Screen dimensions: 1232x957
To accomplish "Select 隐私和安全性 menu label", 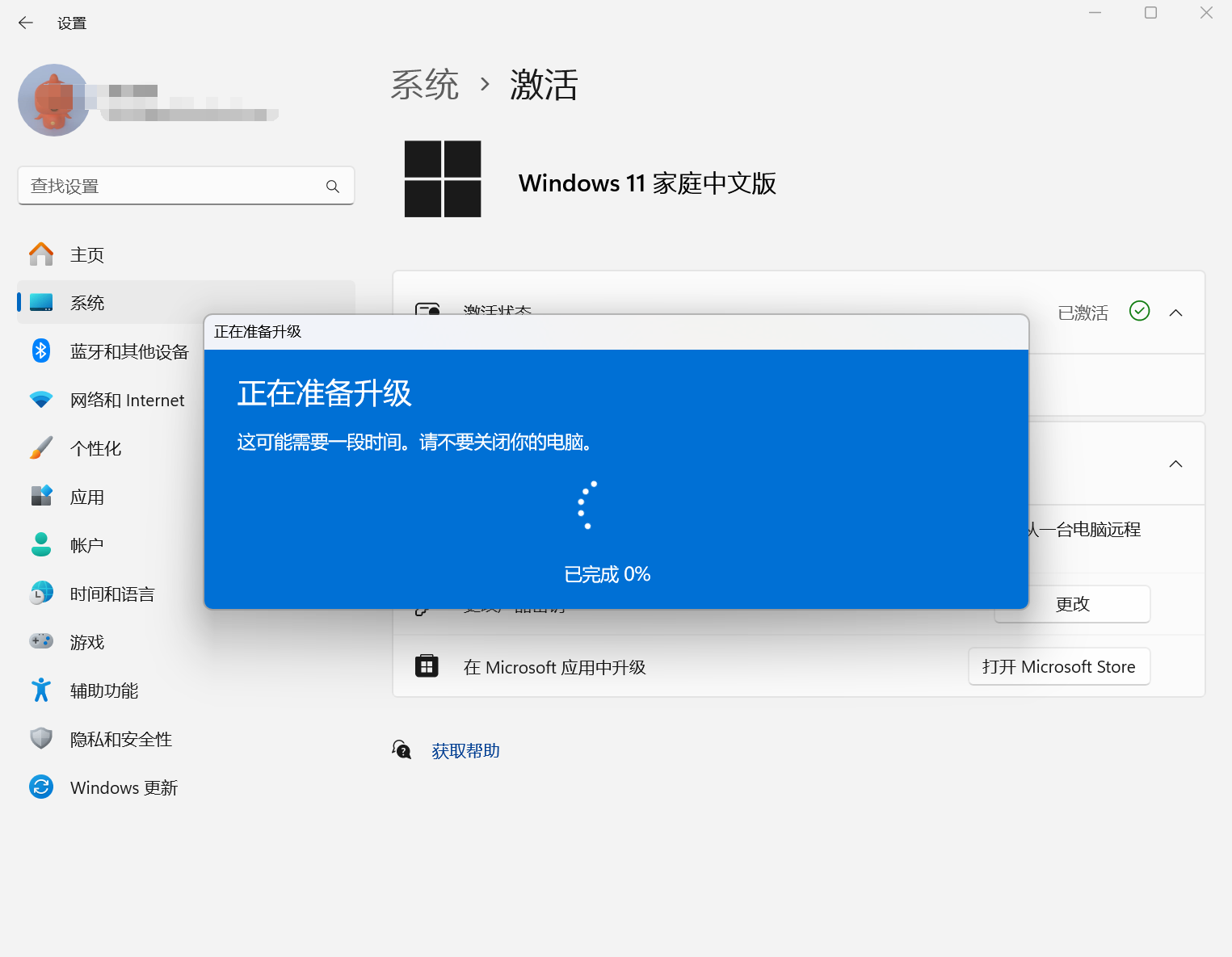I will tap(121, 740).
